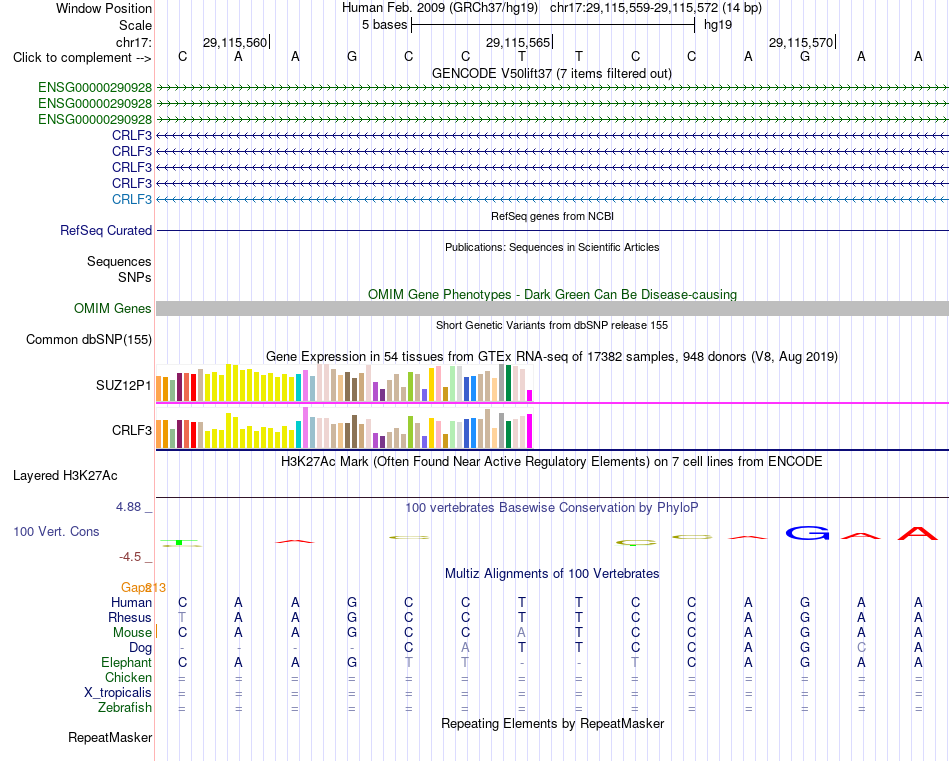The height and width of the screenshot is (761, 950).
Task: Click the 4.88 PhyloP scale value
Action: [128, 507]
